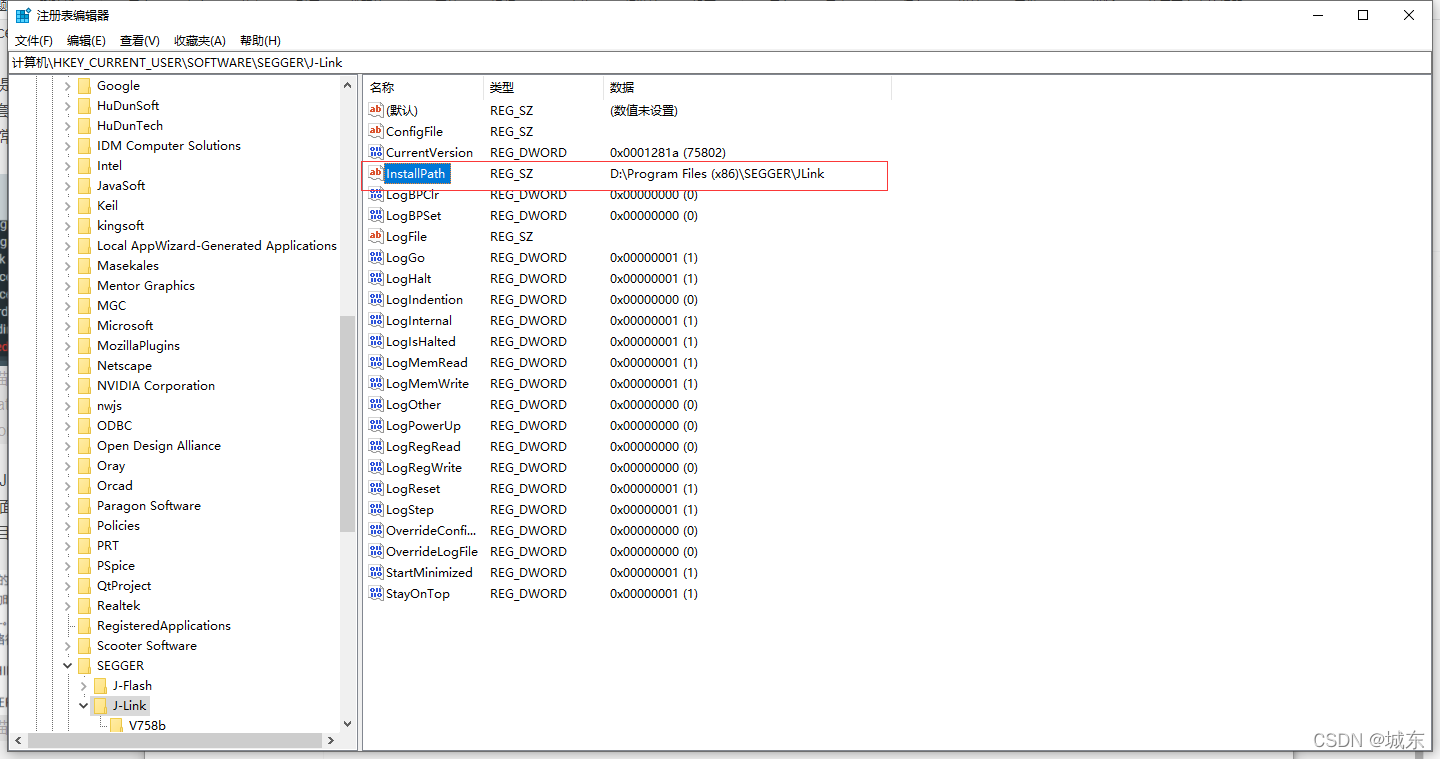Open the 查看(V) menu
The image size is (1440, 759).
[x=140, y=41]
